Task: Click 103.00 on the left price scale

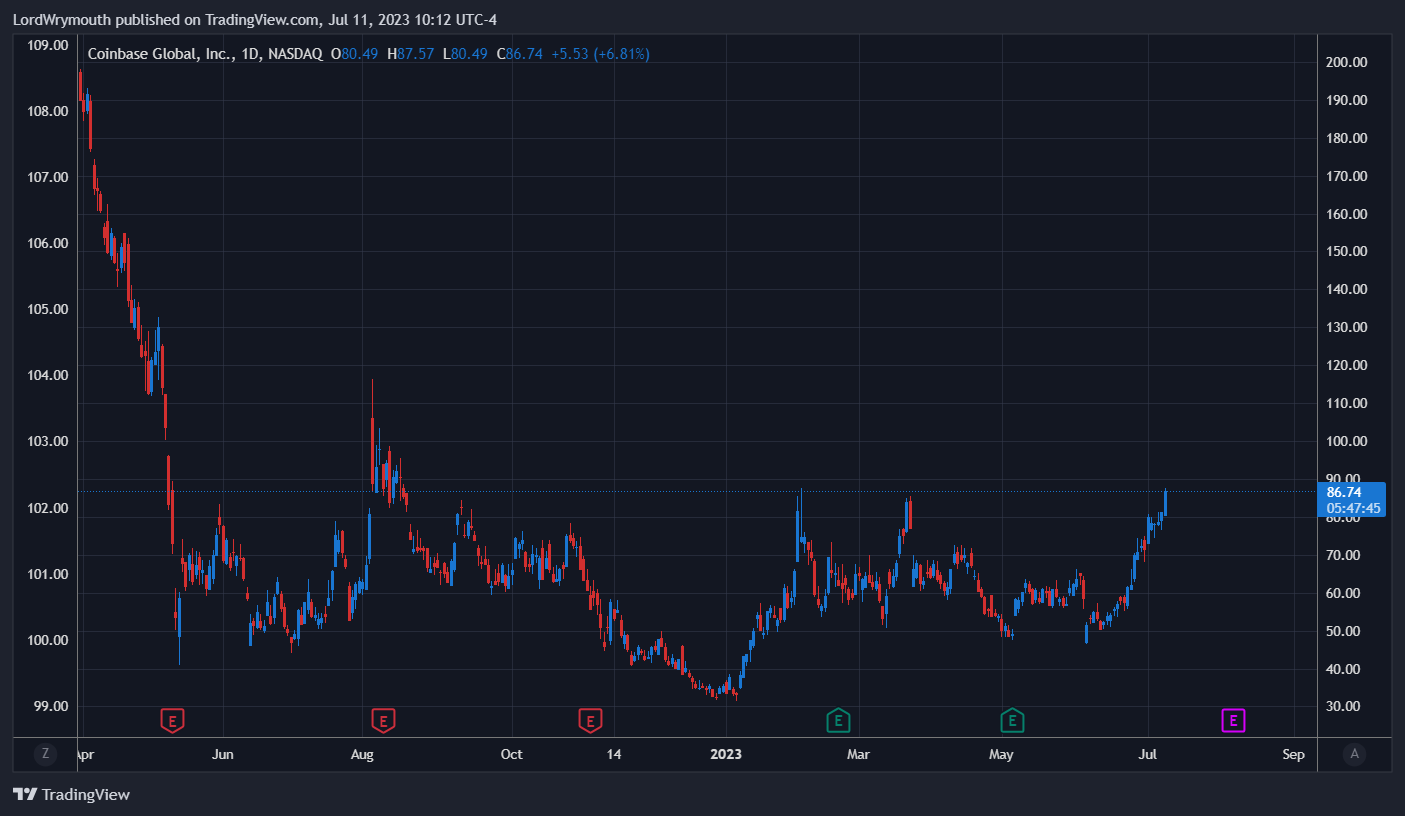Action: click(50, 441)
